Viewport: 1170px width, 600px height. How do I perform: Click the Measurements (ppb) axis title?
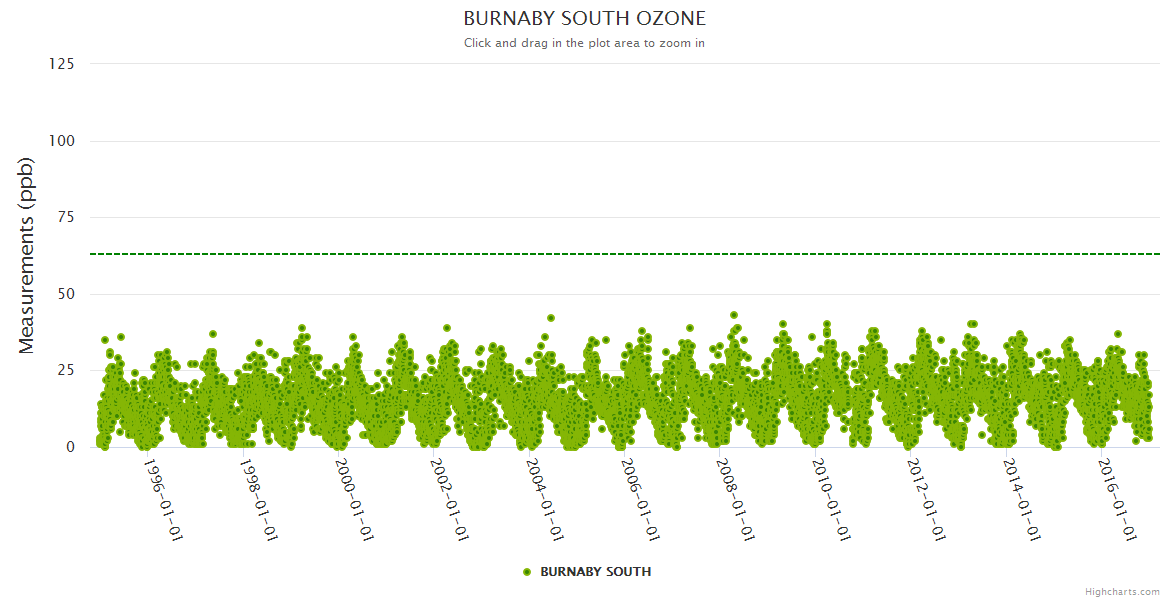coord(27,255)
